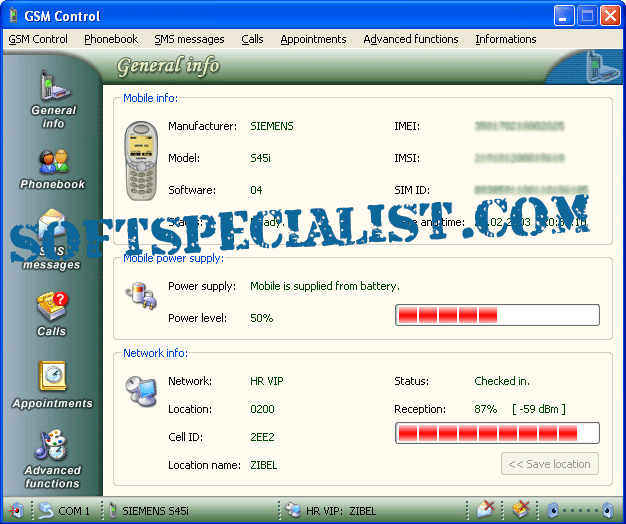626x524 pixels.
Task: Open the GSM Control menu
Action: click(38, 39)
